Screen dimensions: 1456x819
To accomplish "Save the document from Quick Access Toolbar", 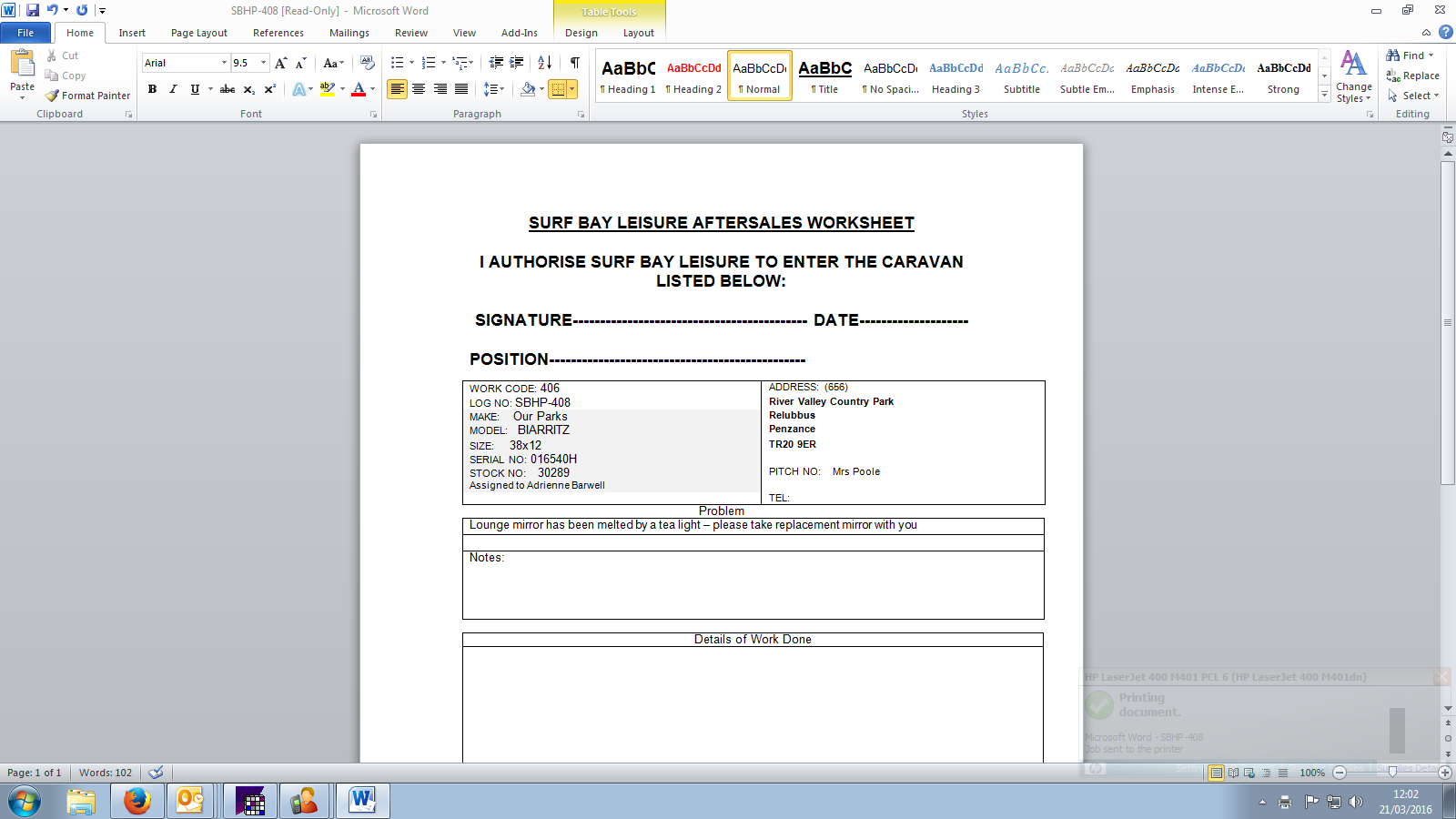I will [33, 10].
